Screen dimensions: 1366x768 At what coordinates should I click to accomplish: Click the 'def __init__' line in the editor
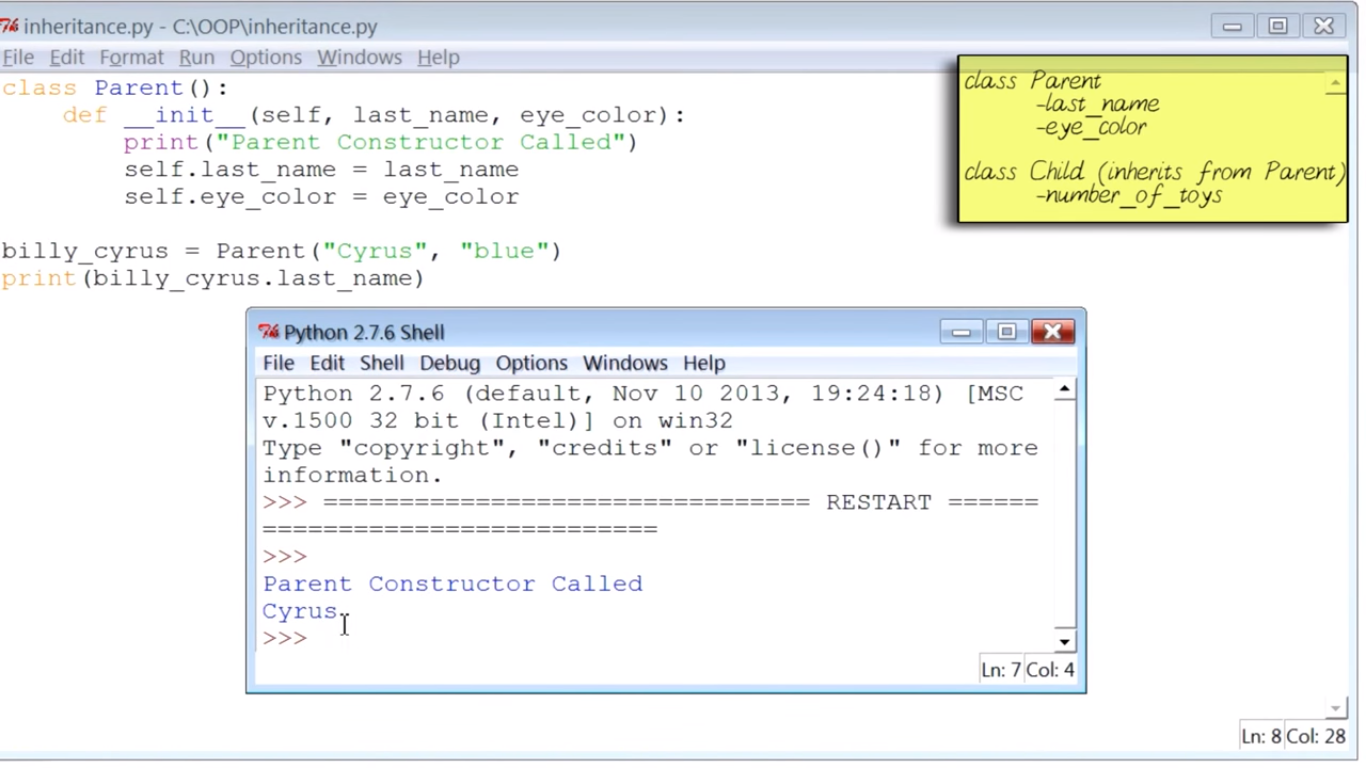(x=375, y=115)
